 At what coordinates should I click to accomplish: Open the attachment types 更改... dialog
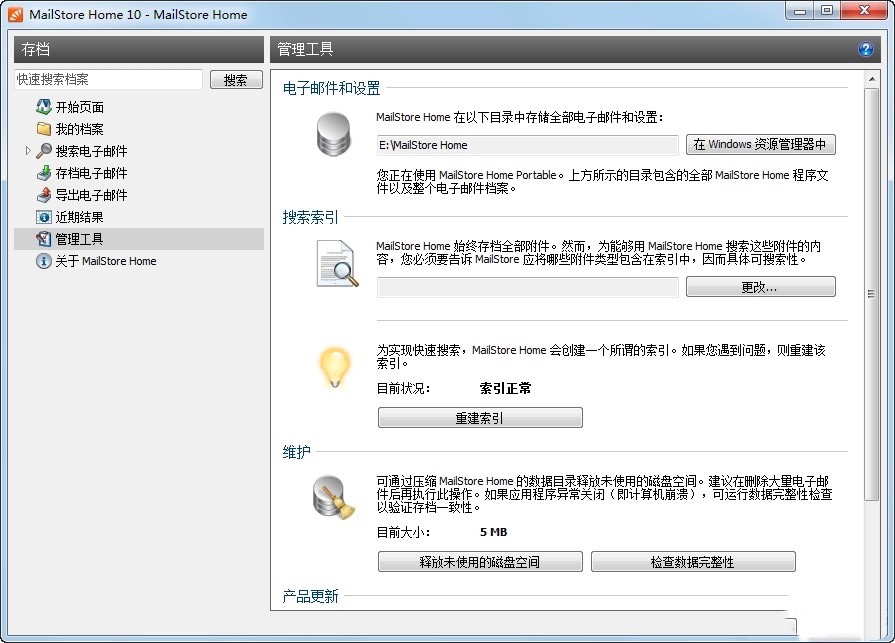coord(760,287)
